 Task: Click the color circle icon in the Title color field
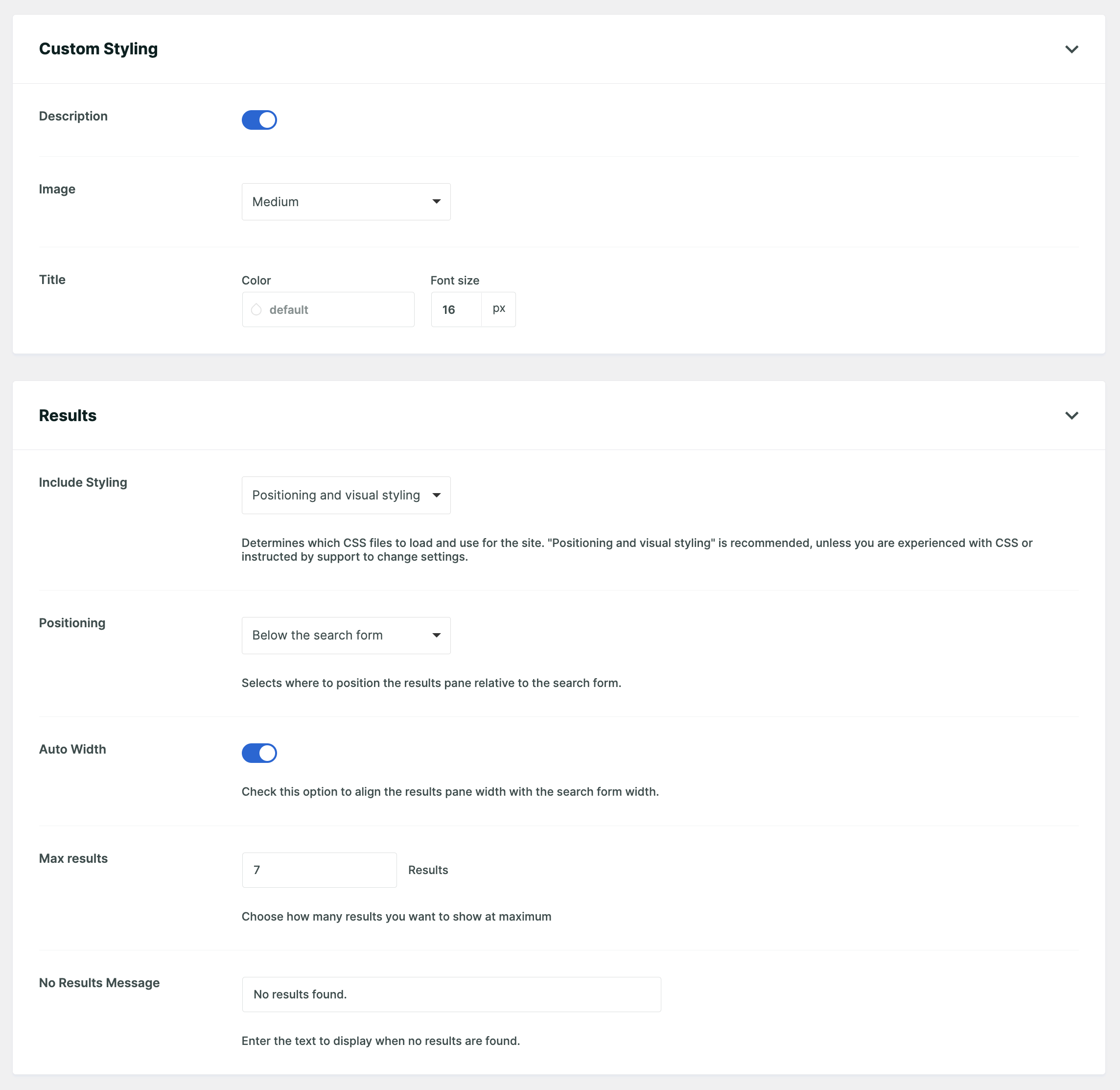click(257, 309)
